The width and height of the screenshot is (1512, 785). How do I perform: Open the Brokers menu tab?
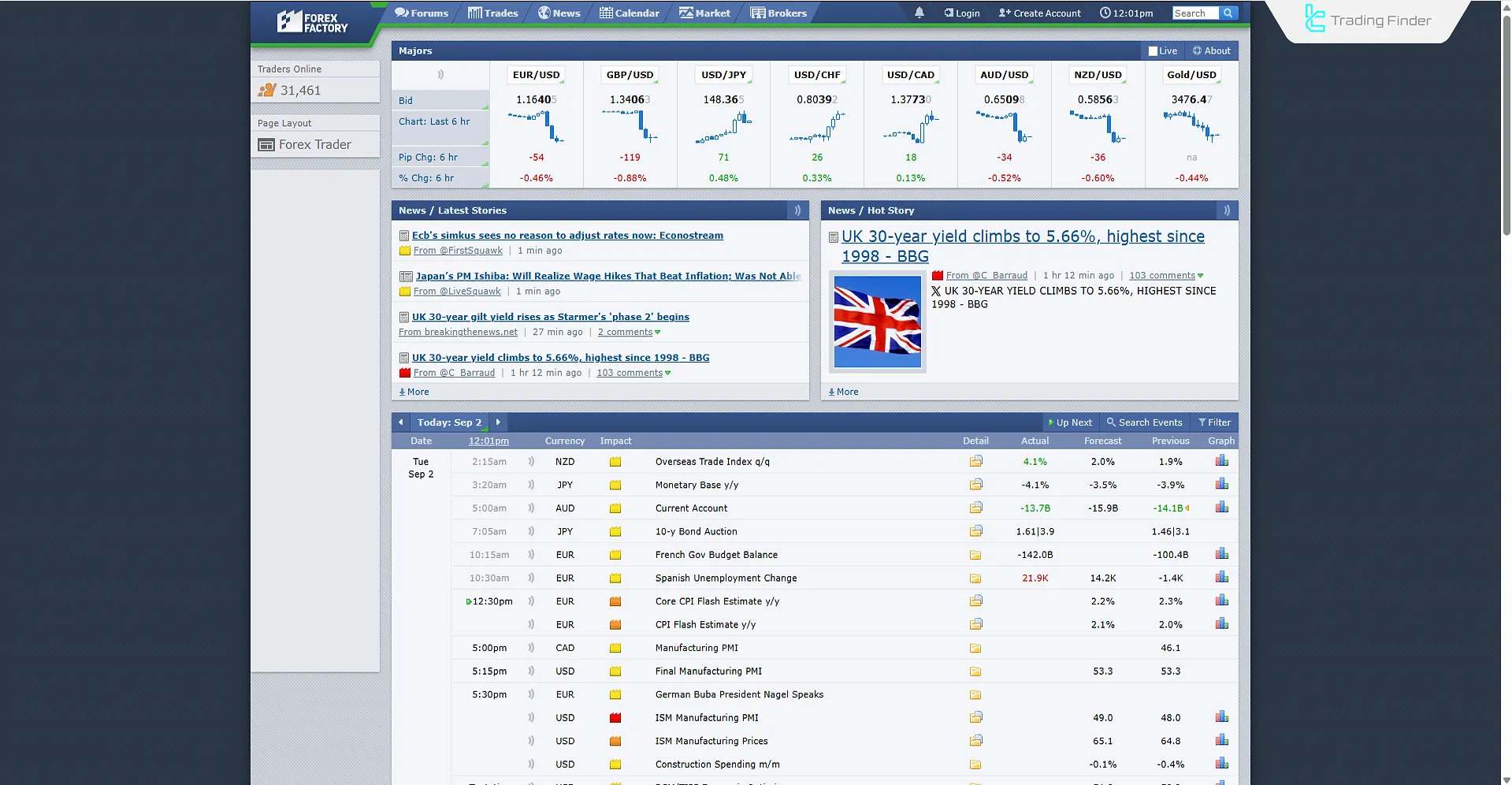[778, 13]
